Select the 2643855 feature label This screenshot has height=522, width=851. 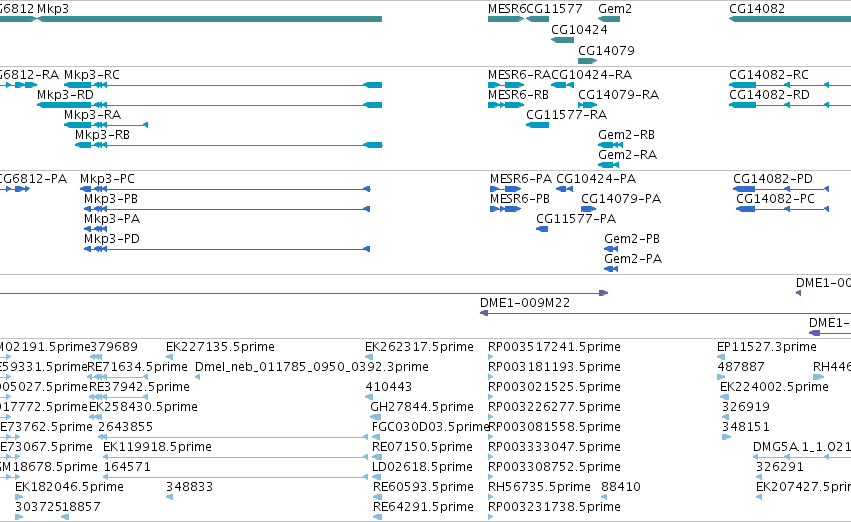click(125, 428)
